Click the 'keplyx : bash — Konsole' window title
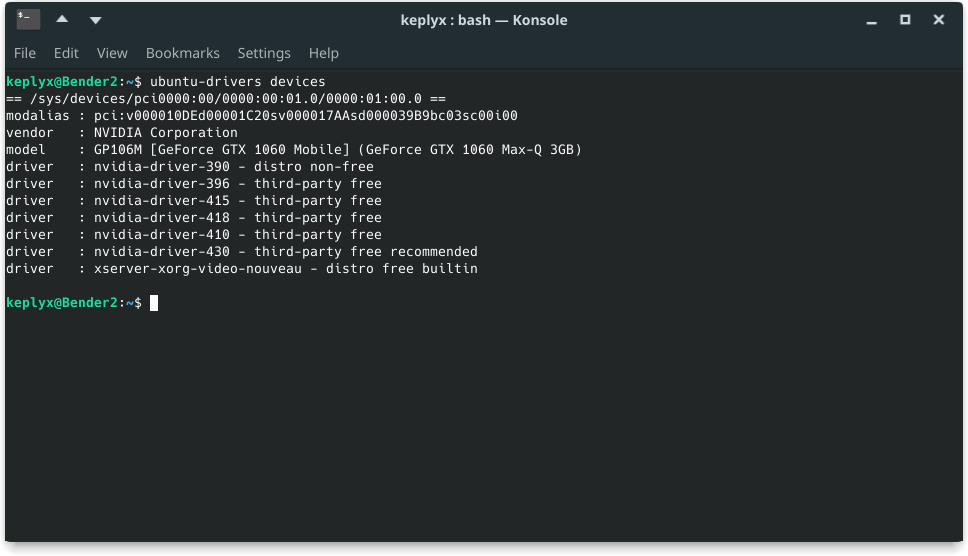Image resolution: width=968 pixels, height=556 pixels. click(x=484, y=19)
